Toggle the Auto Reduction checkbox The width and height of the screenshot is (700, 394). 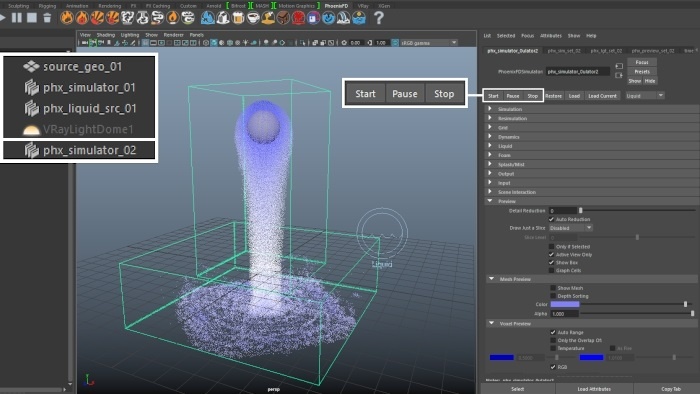pyautogui.click(x=551, y=219)
